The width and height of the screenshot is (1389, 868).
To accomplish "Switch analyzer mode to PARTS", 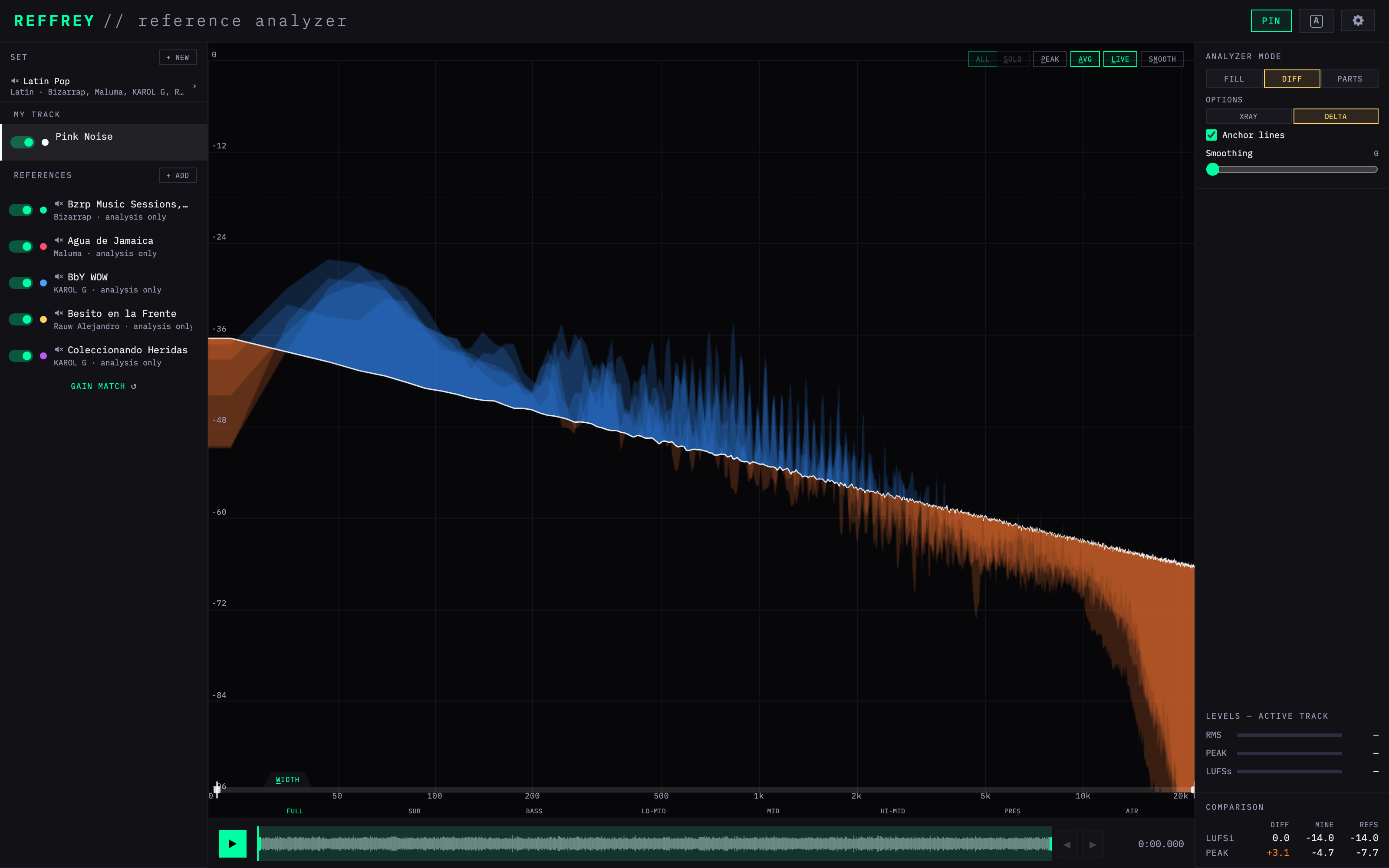I will (x=1350, y=79).
